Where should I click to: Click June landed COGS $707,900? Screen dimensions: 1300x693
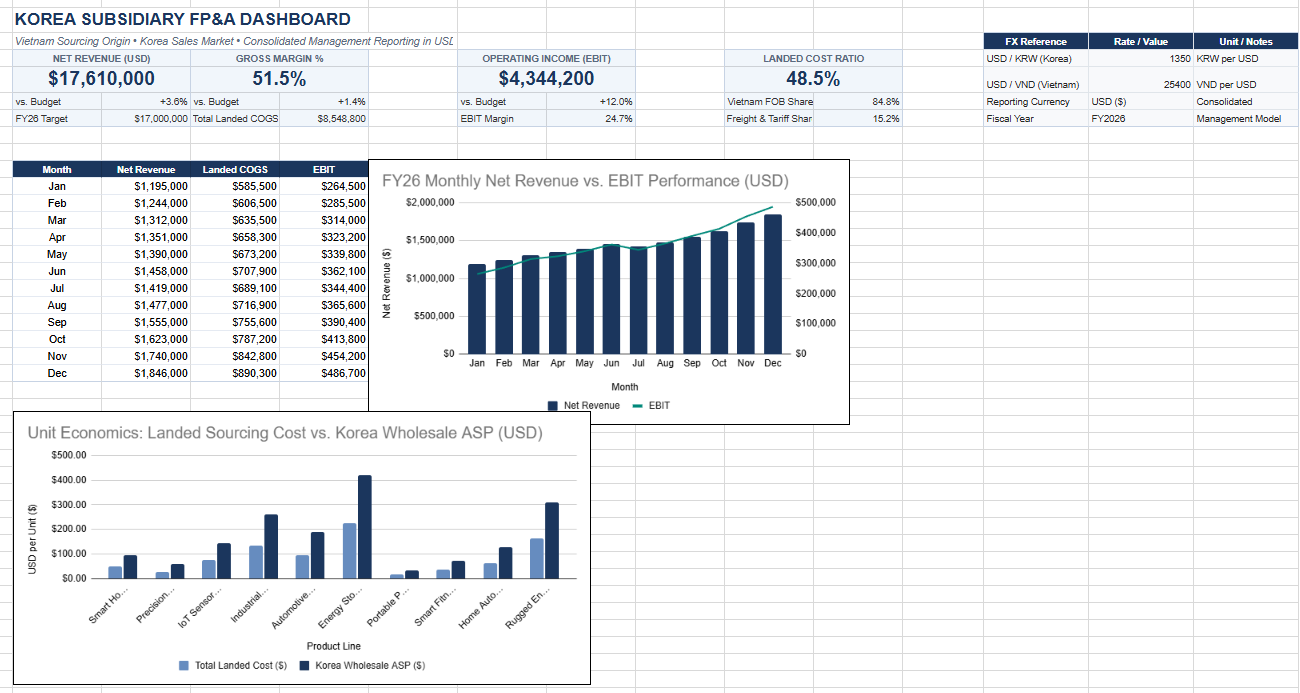[235, 271]
